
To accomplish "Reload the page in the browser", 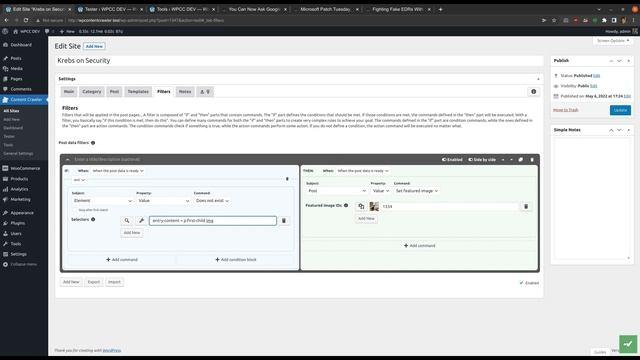I will (26, 20).
